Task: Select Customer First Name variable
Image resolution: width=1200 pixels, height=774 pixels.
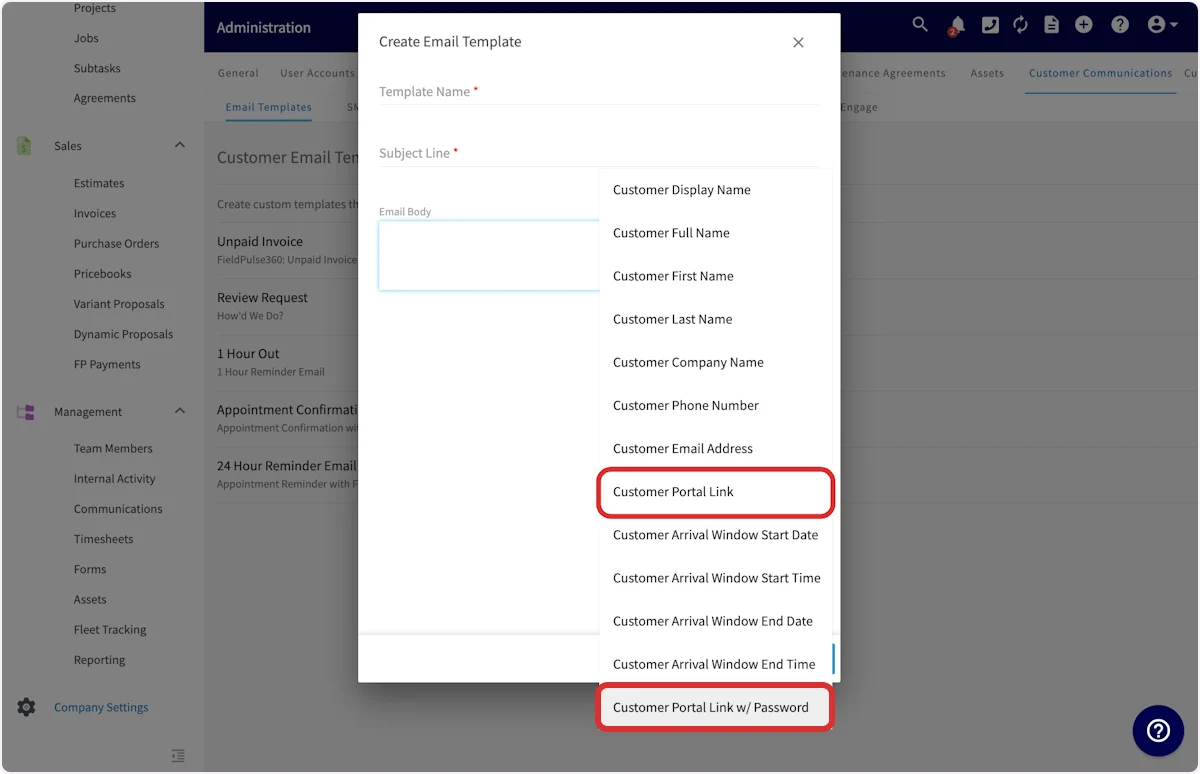Action: (715, 276)
